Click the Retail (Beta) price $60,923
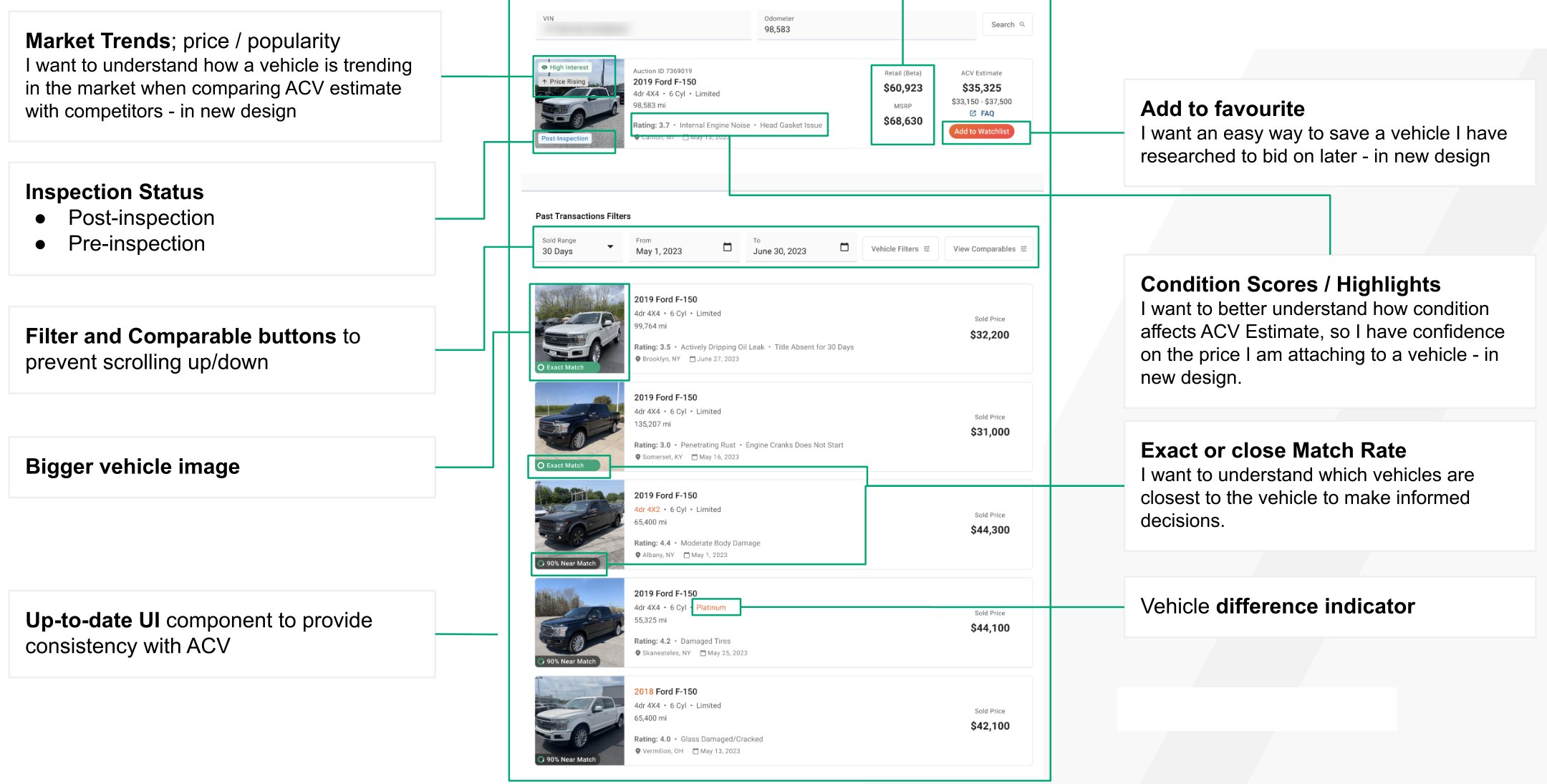 902,88
